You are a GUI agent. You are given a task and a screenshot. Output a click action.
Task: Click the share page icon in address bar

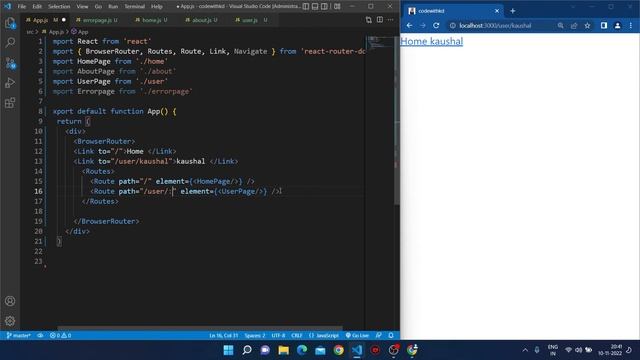[574, 25]
